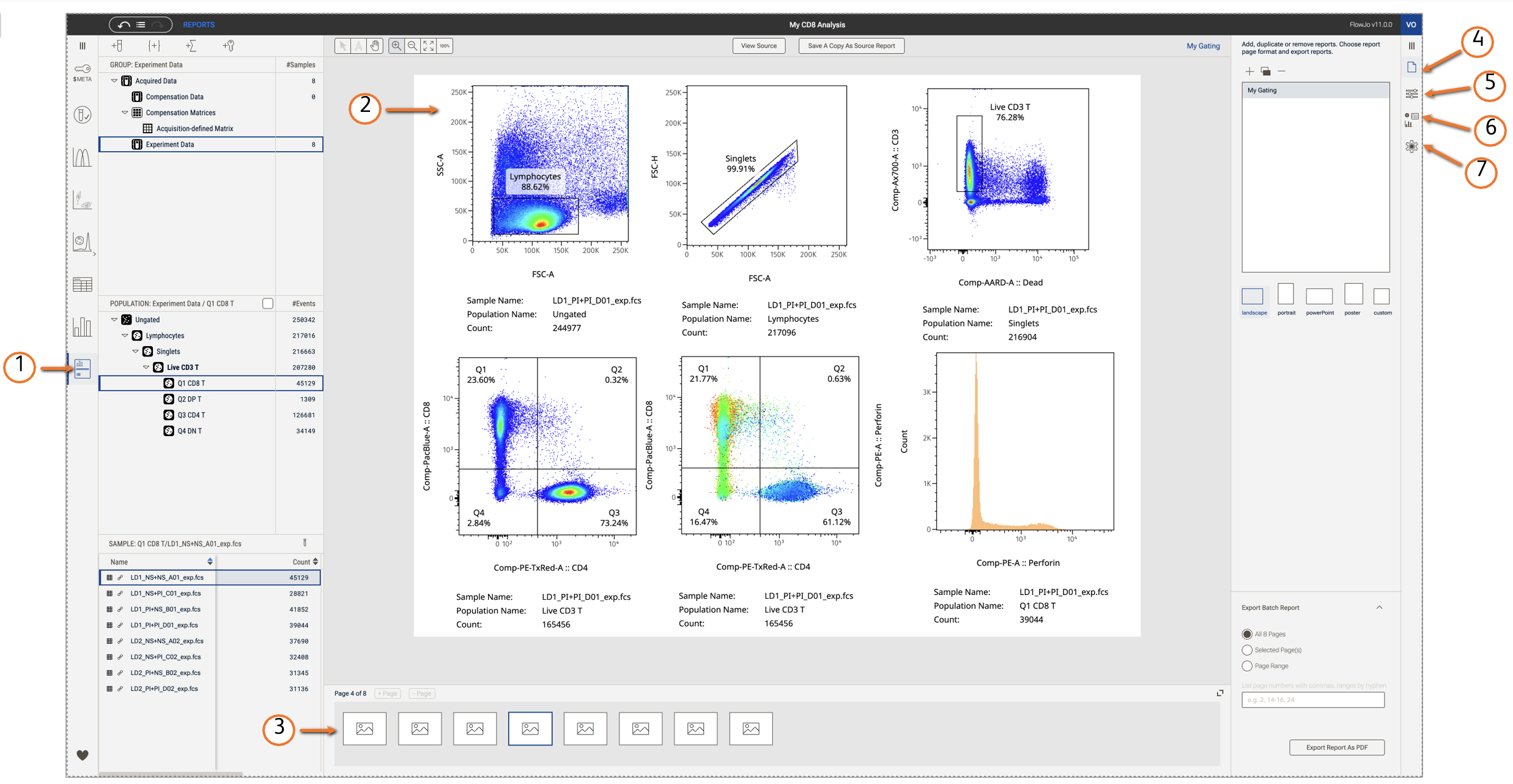Image resolution: width=1513 pixels, height=784 pixels.
Task: Open the REPORTS tab in title bar
Action: [199, 25]
